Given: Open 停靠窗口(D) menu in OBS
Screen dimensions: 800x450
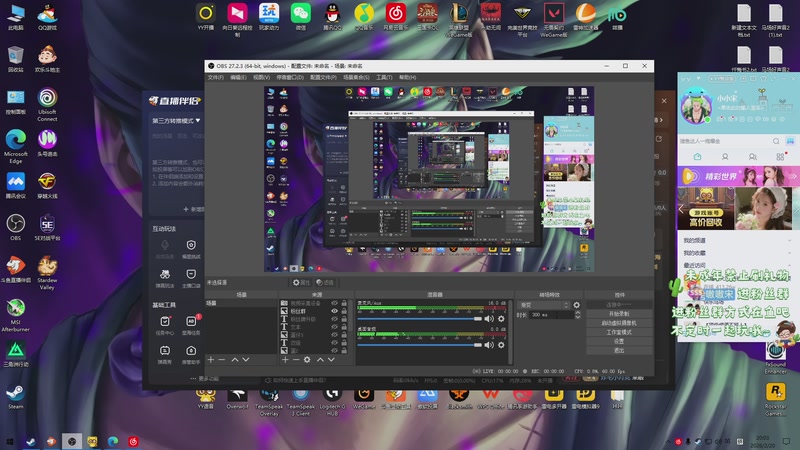Looking at the screenshot, I should click(x=290, y=78).
